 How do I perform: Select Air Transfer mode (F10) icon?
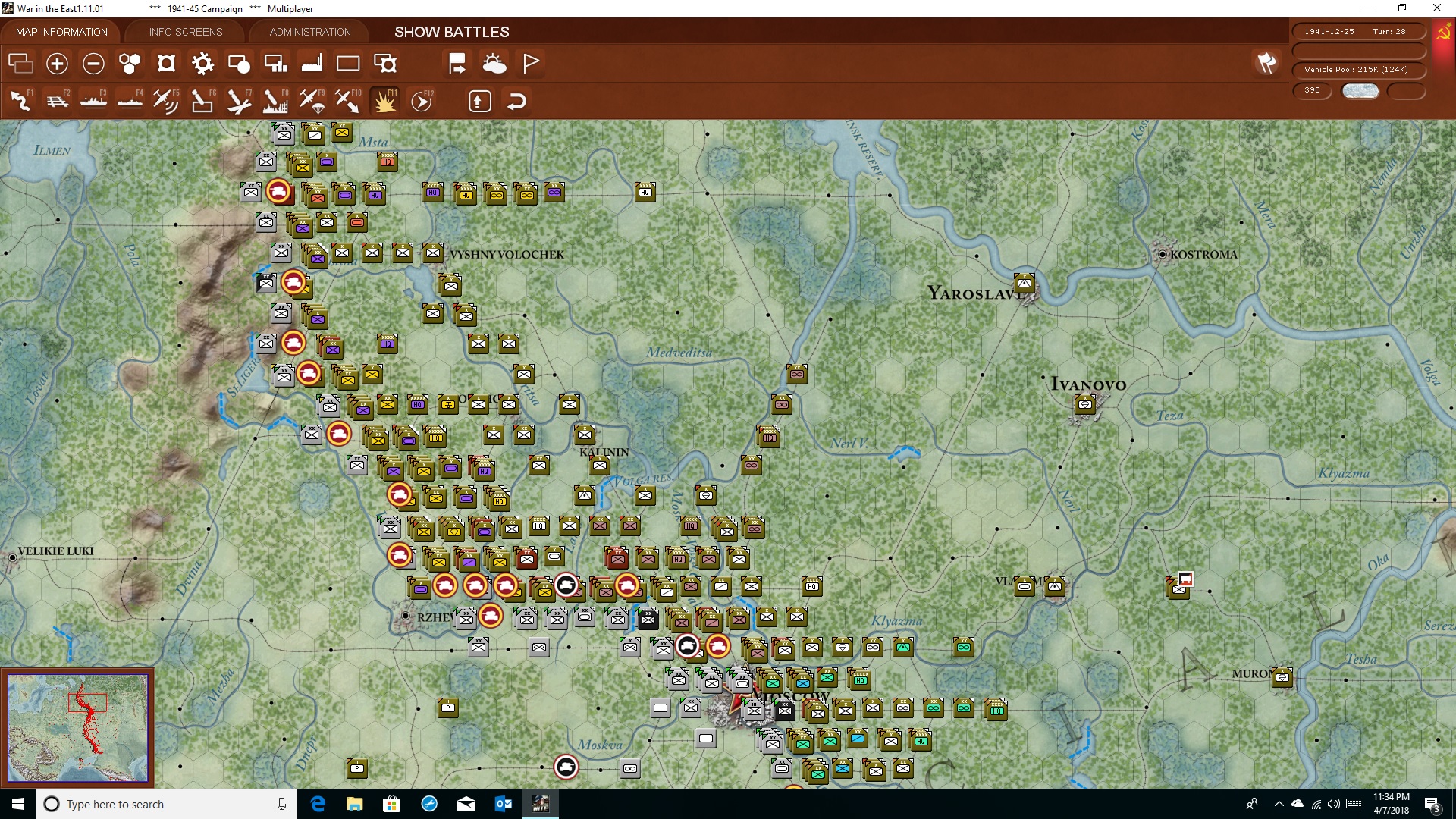pos(348,101)
